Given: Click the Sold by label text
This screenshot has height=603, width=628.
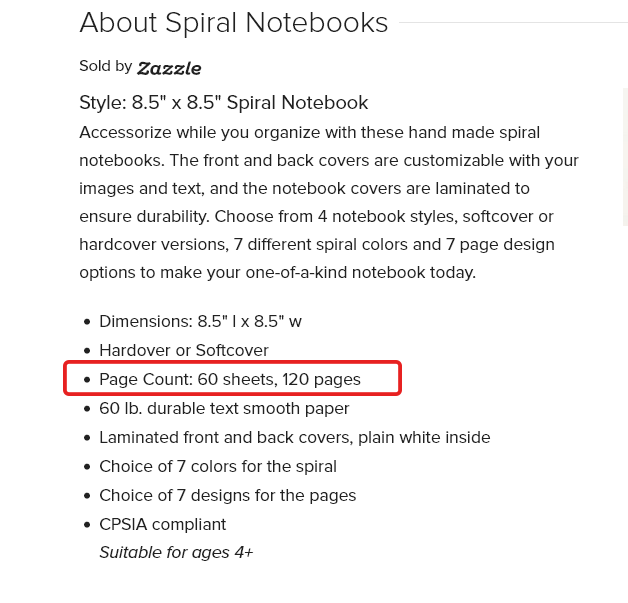Looking at the screenshot, I should pyautogui.click(x=106, y=66).
